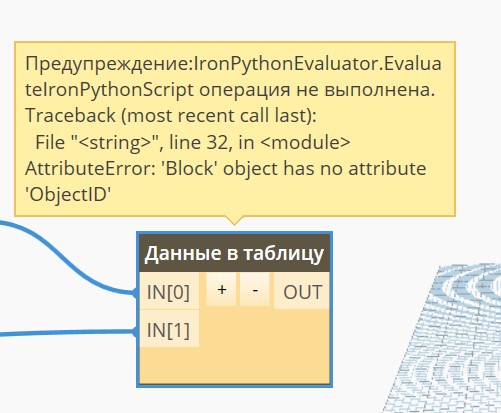Select the IN[1] input port
Viewport: 501px width, 413px height.
169,329
